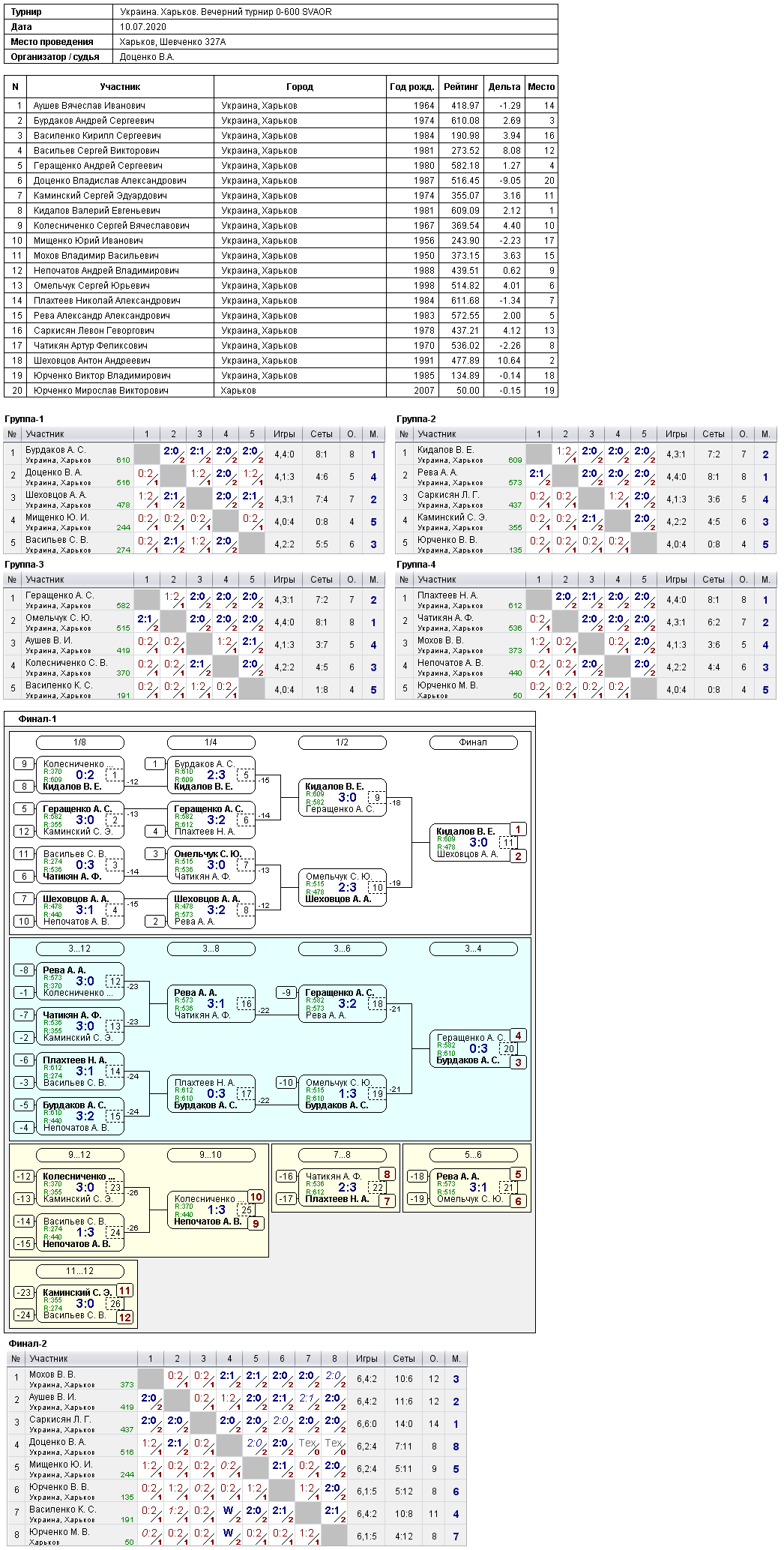Viewport: 784px width, 1550px height.
Task: Click the Группа-3 table title
Action: point(24,565)
